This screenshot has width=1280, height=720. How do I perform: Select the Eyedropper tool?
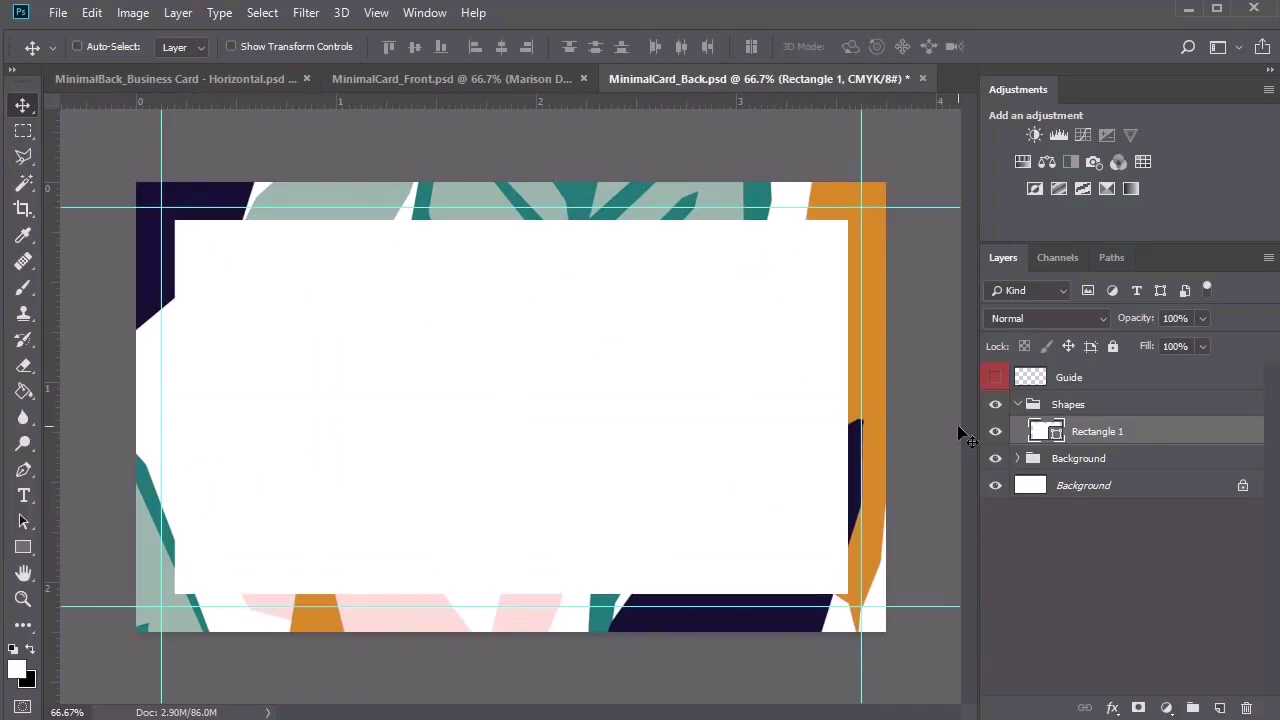pos(23,236)
